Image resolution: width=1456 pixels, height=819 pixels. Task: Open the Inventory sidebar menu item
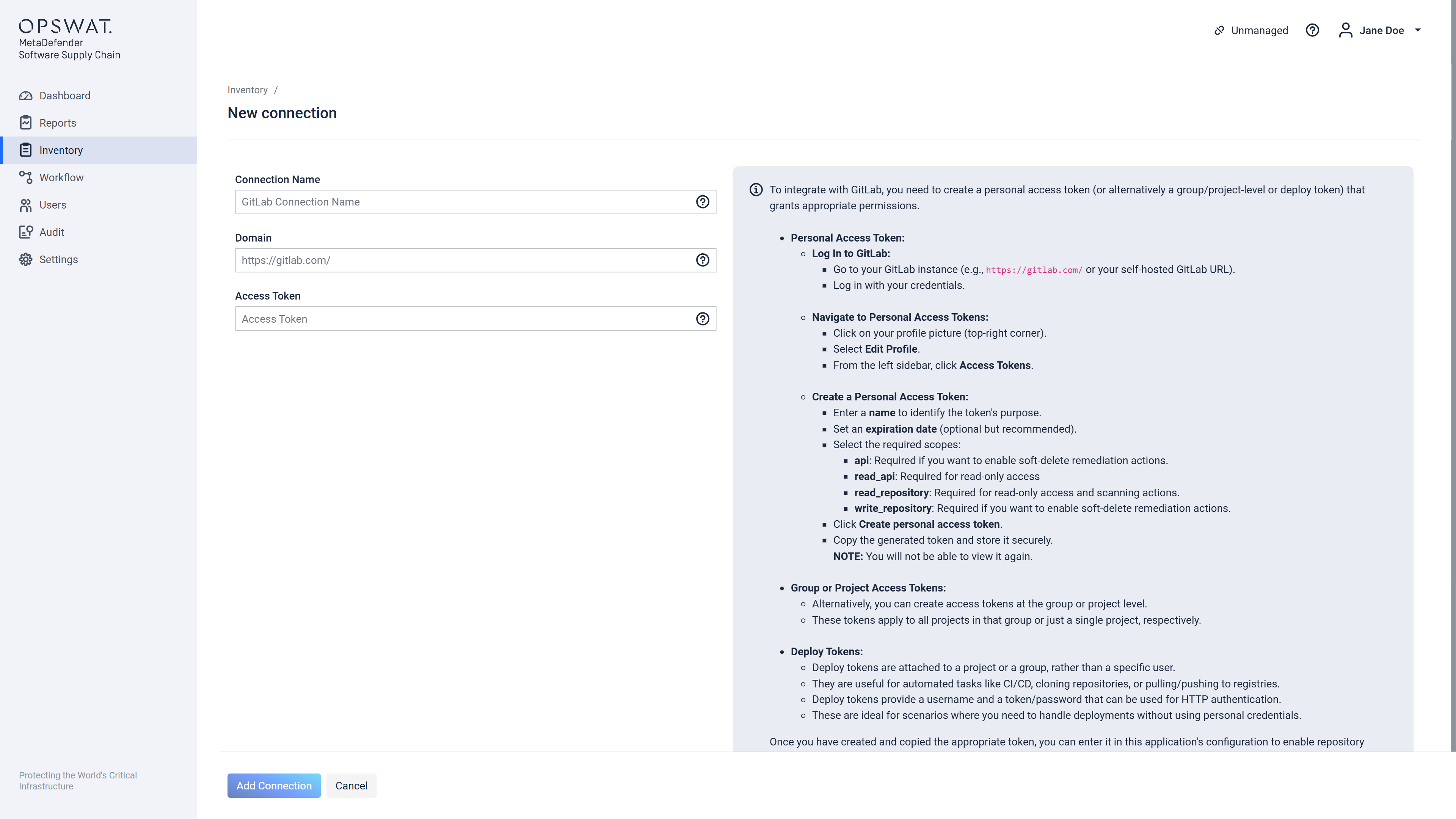point(61,151)
